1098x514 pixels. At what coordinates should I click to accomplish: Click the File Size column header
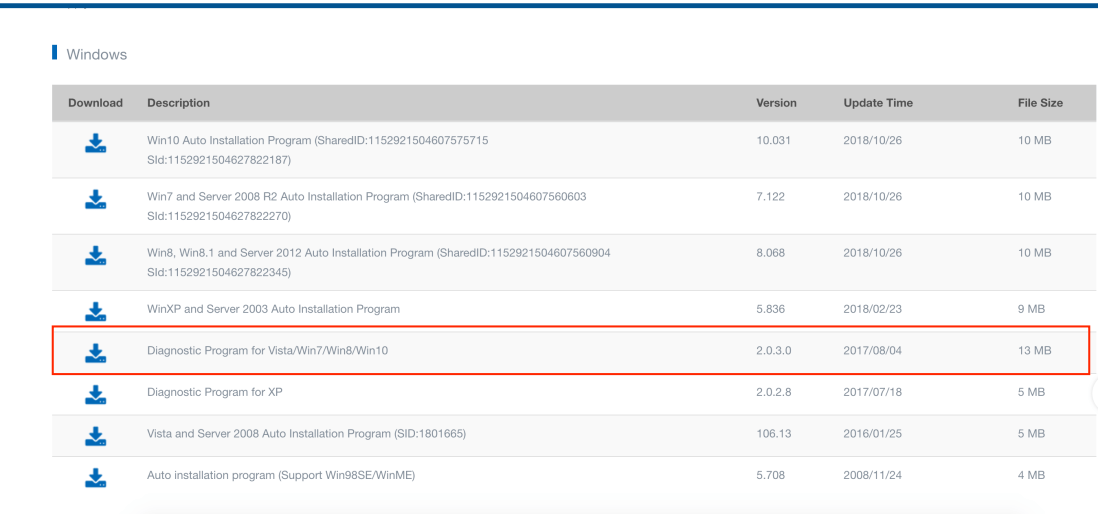(1039, 103)
